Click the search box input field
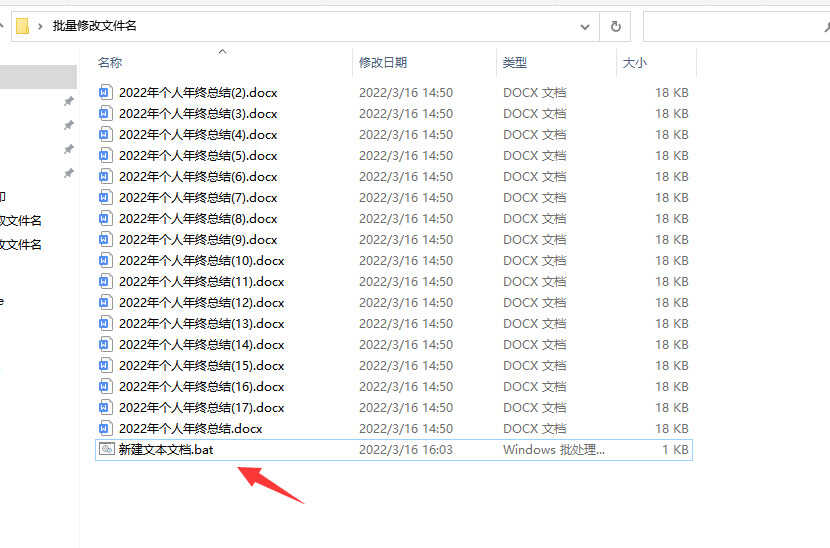 click(735, 26)
